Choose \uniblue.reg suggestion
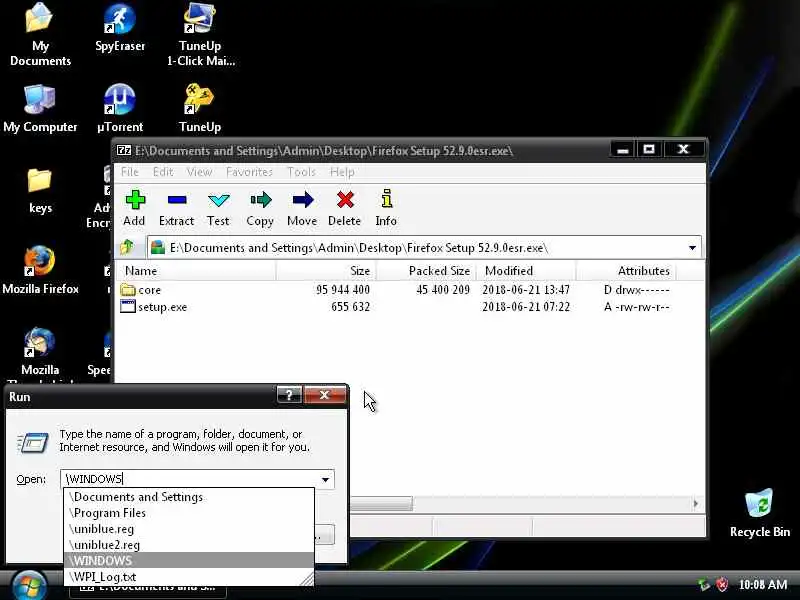Viewport: 800px width, 600px height. click(189, 529)
